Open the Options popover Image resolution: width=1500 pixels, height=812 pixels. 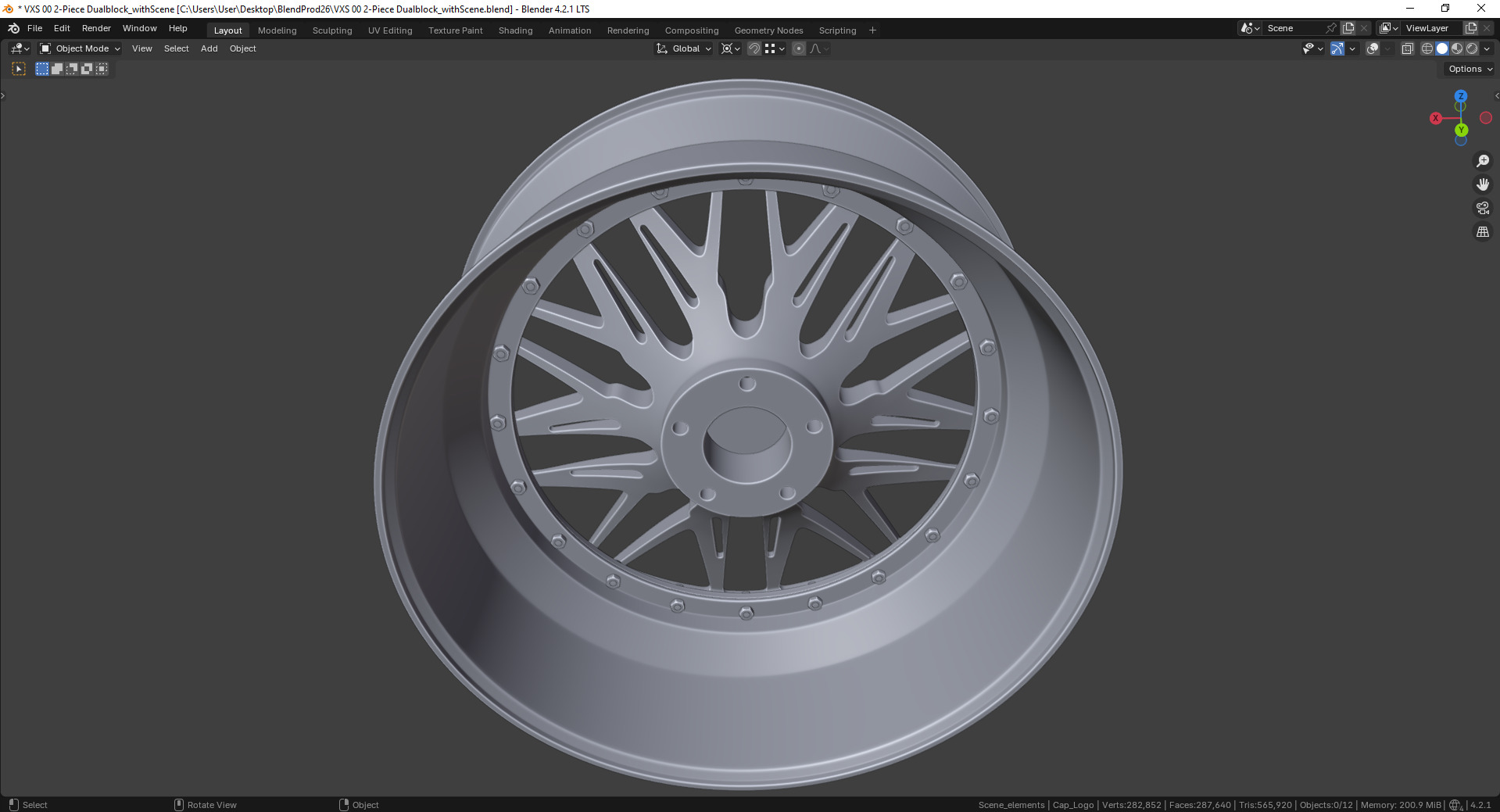coord(1470,69)
